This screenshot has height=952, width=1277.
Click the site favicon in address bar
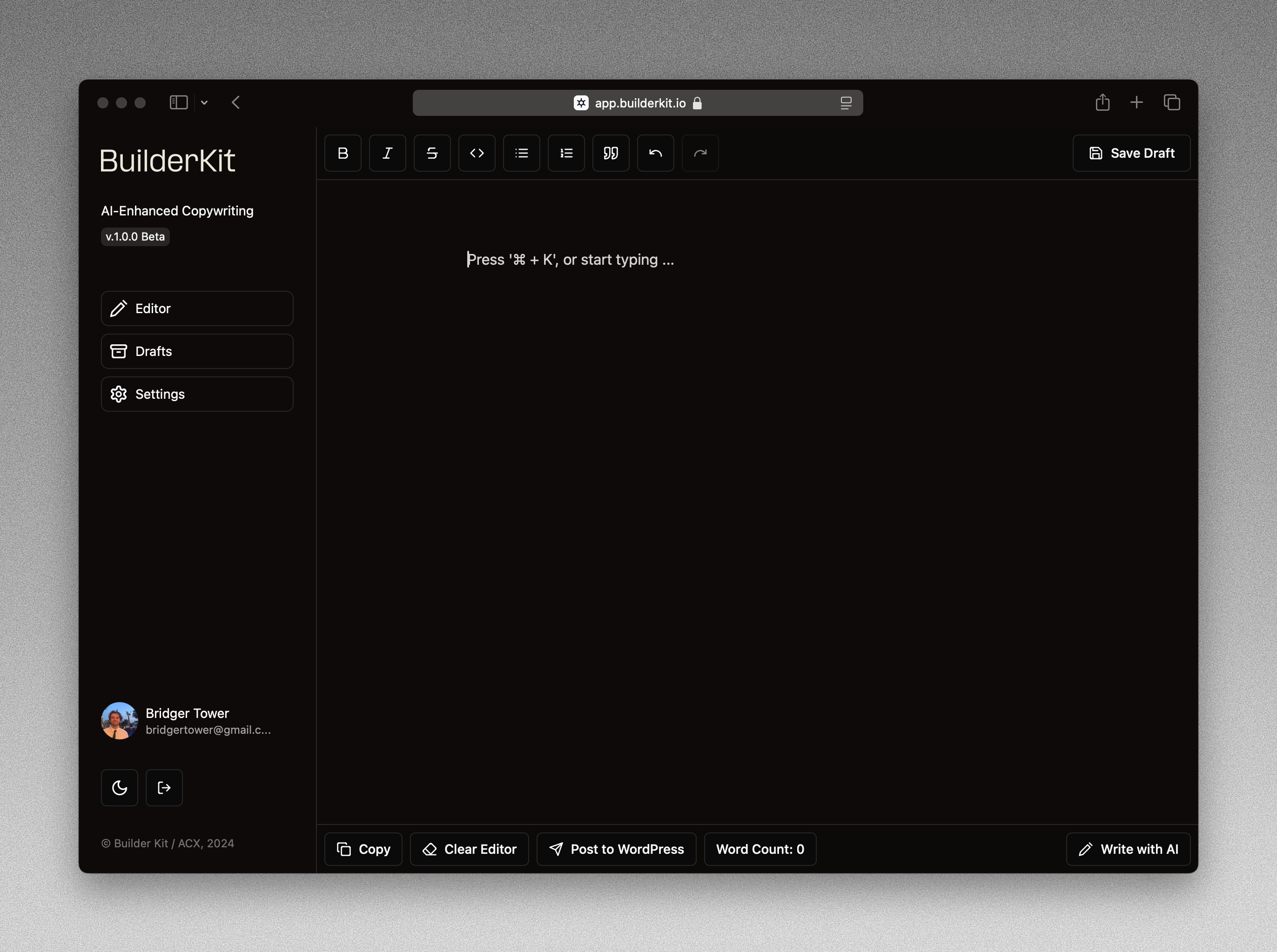point(581,103)
